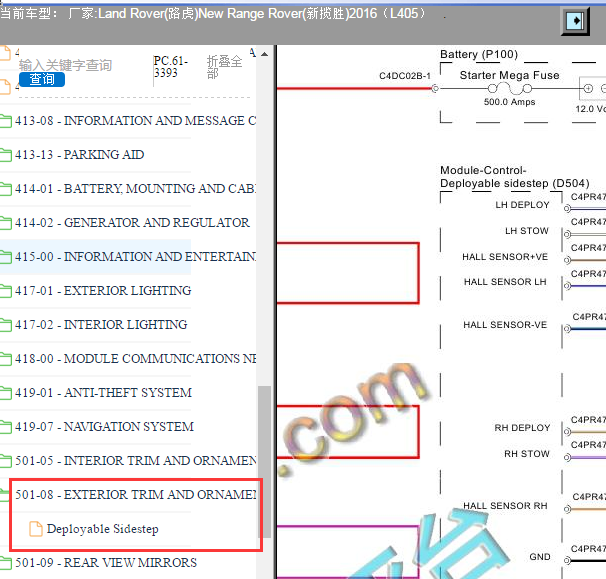Click the Starter Mega Fuse symbol
606x579 pixels.
click(509, 89)
